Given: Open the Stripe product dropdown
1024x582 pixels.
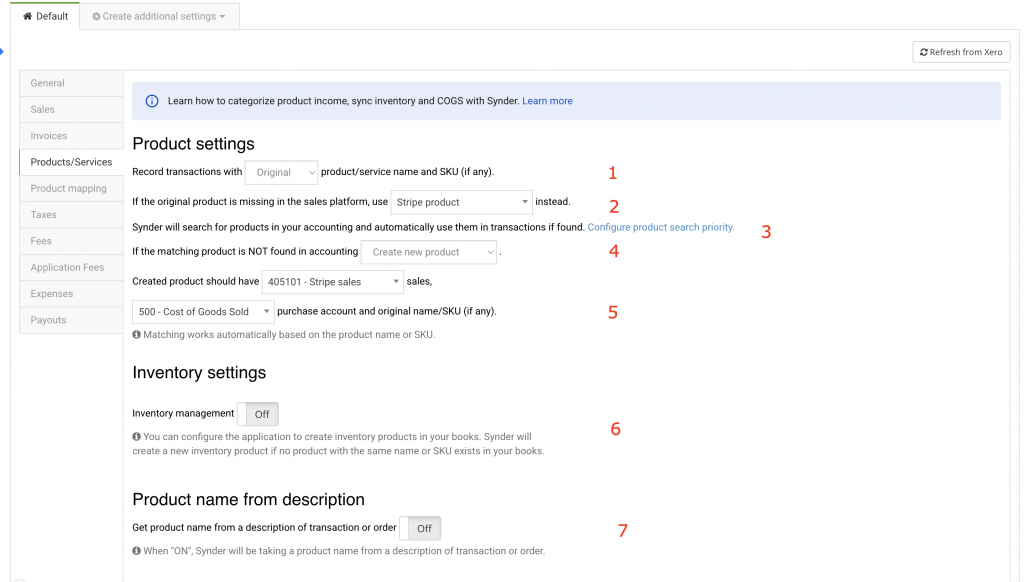Looking at the screenshot, I should 461,202.
